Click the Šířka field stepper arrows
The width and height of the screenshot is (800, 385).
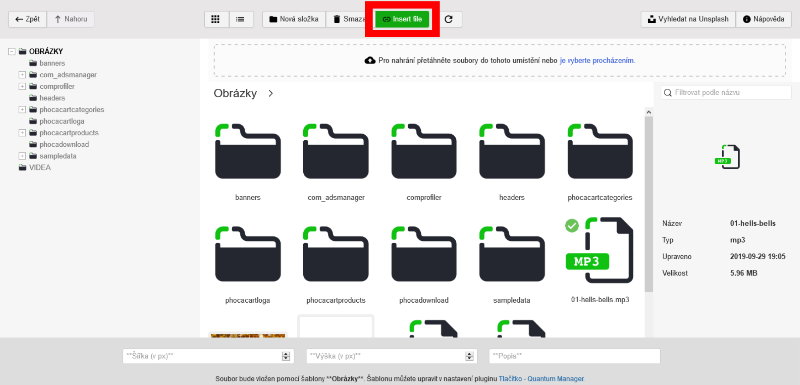coord(286,356)
